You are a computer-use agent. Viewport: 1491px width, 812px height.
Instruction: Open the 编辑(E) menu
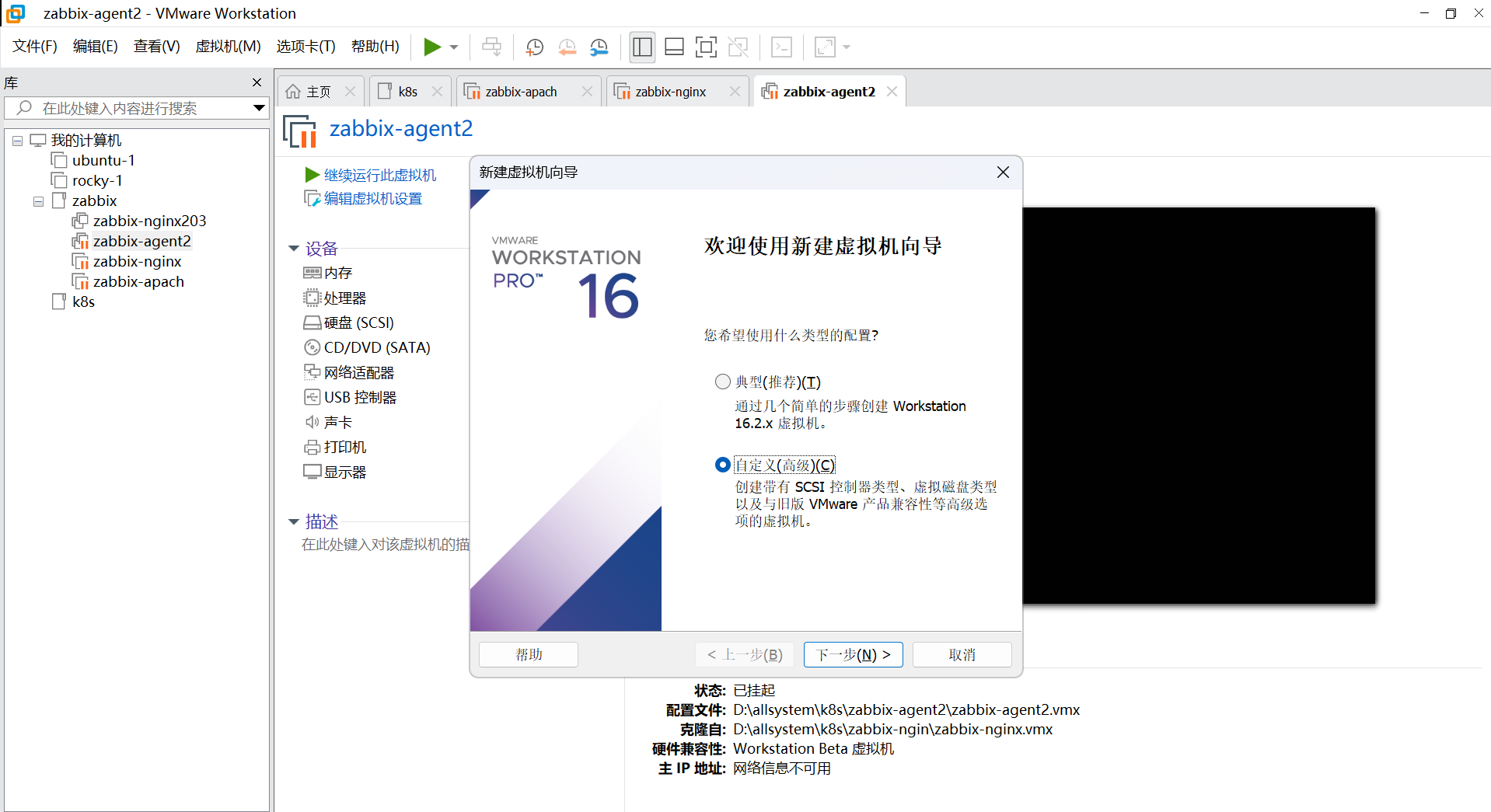pos(96,47)
